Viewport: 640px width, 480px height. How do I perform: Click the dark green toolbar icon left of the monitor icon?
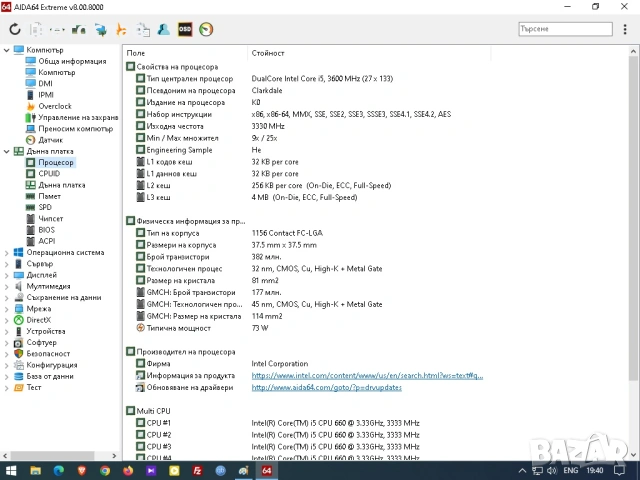[79, 29]
